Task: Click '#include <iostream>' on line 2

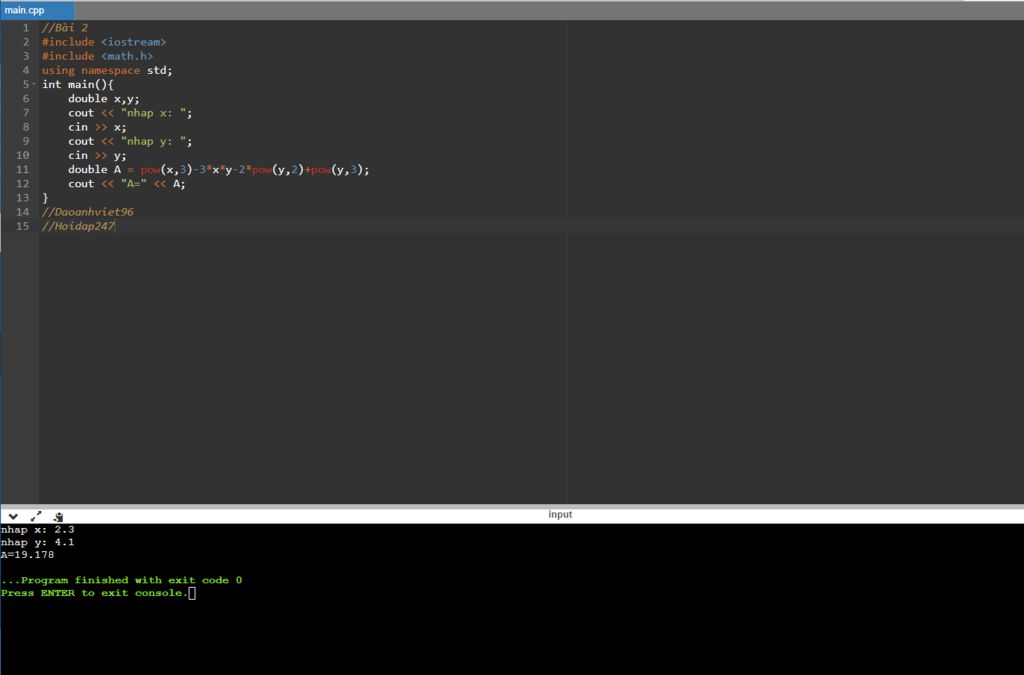Action: (x=104, y=42)
